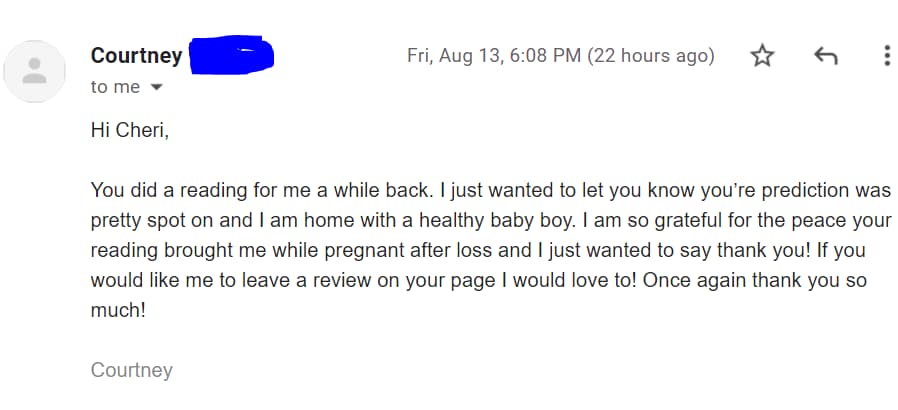Click the reply arrow icon
The image size is (898, 410).
coord(825,56)
